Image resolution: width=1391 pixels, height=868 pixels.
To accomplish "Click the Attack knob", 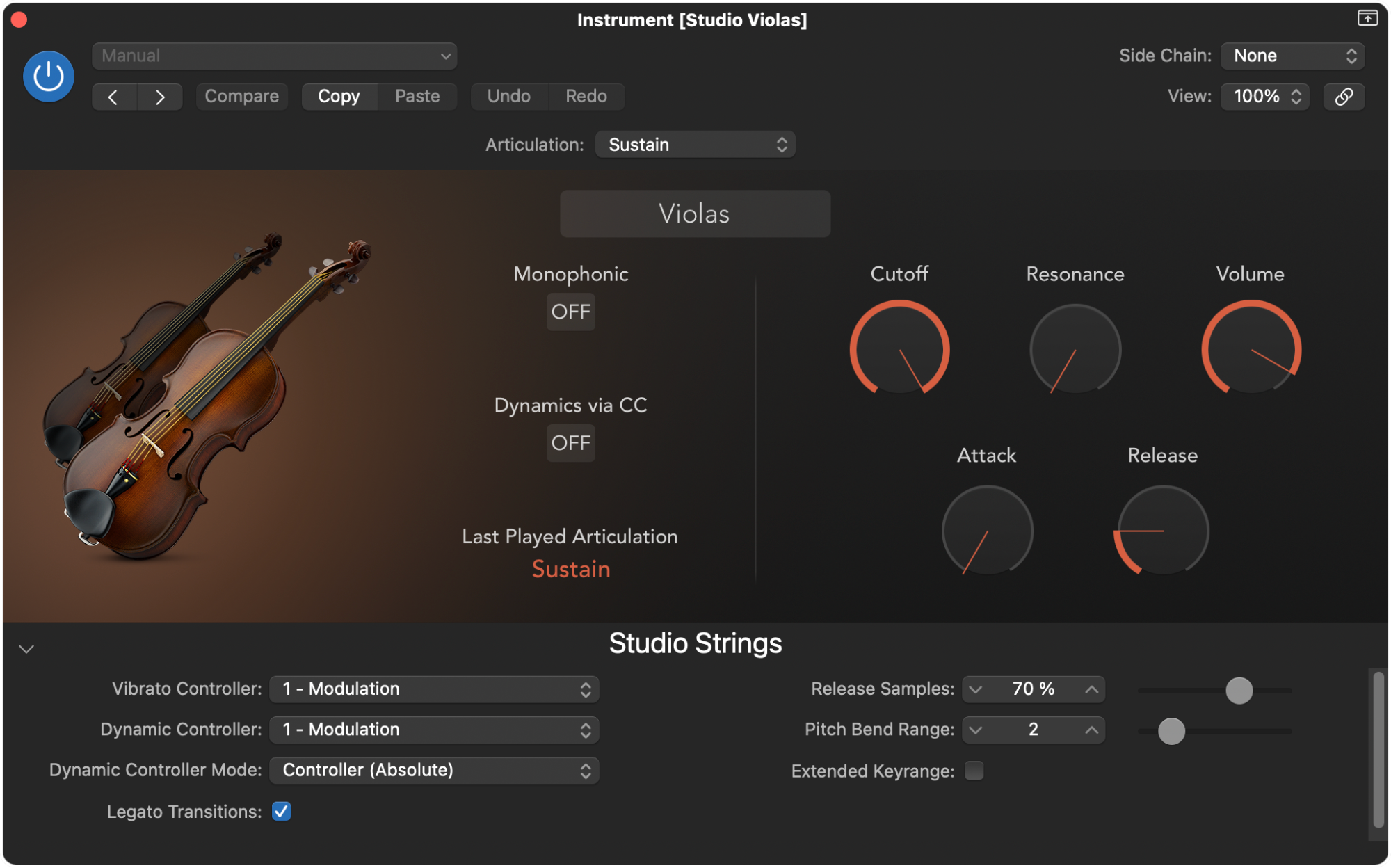I will 988,531.
